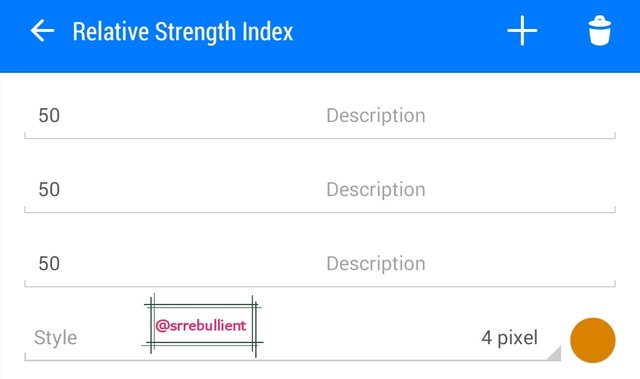Select the underline beneath the third level row
This screenshot has width=640, height=379.
point(320,286)
